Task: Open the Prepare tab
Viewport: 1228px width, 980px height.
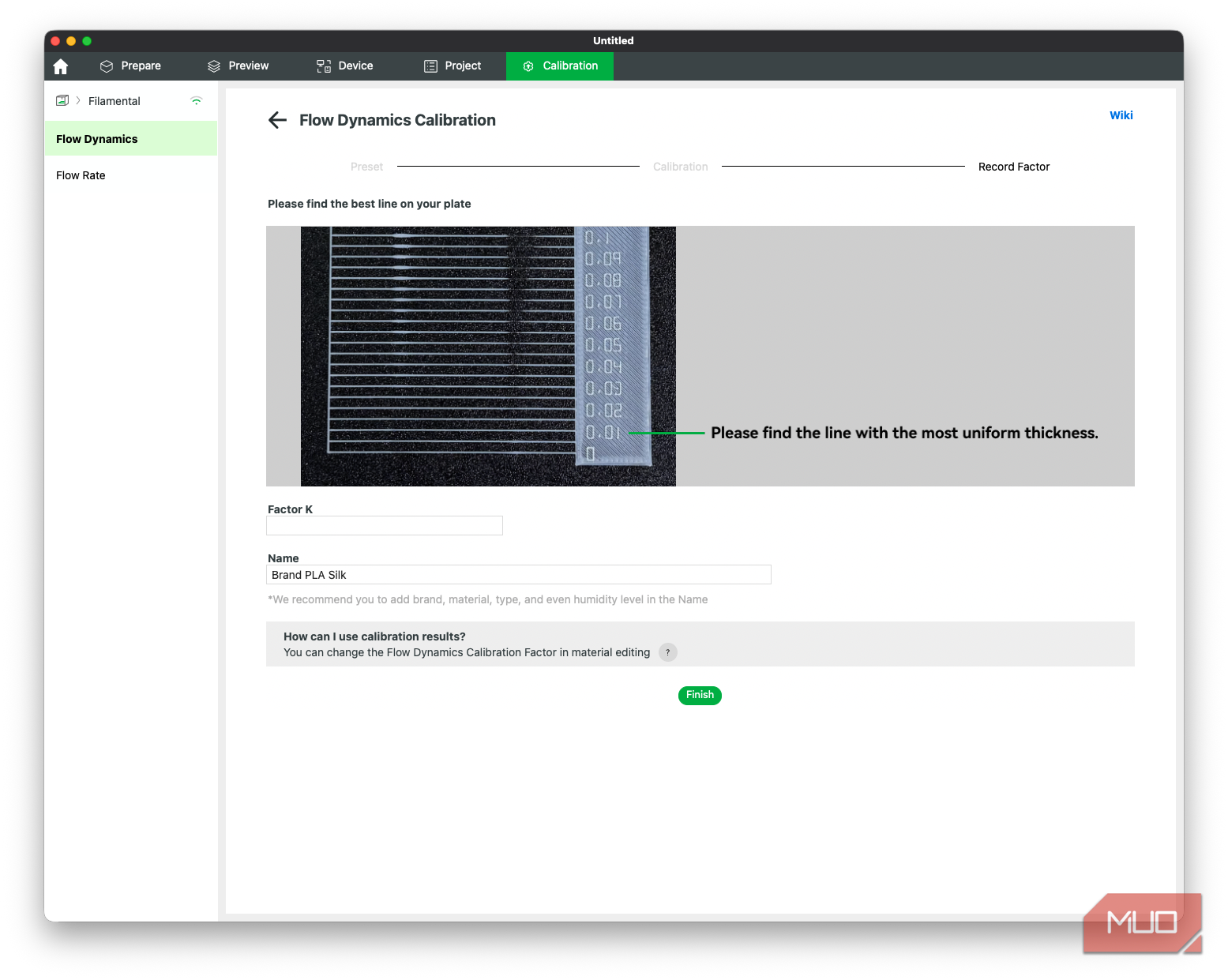Action: 130,66
